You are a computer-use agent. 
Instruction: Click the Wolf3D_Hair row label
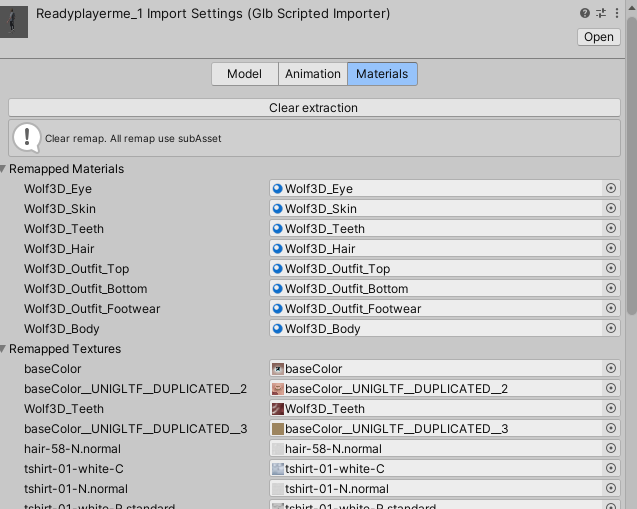[59, 249]
